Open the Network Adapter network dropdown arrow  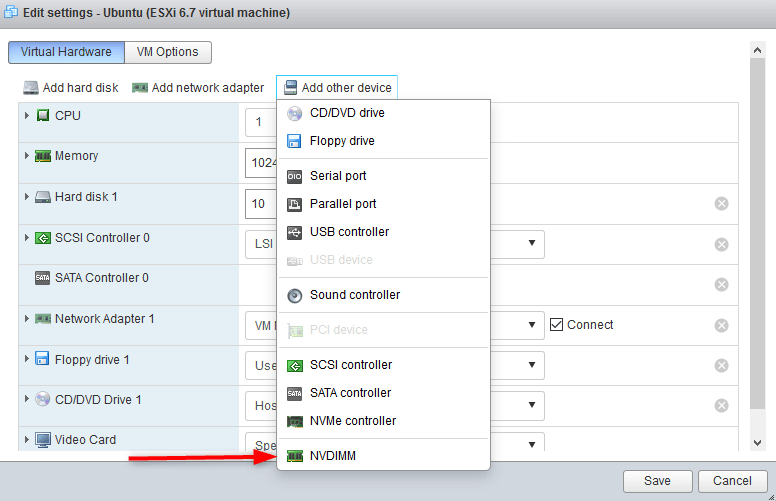(532, 325)
